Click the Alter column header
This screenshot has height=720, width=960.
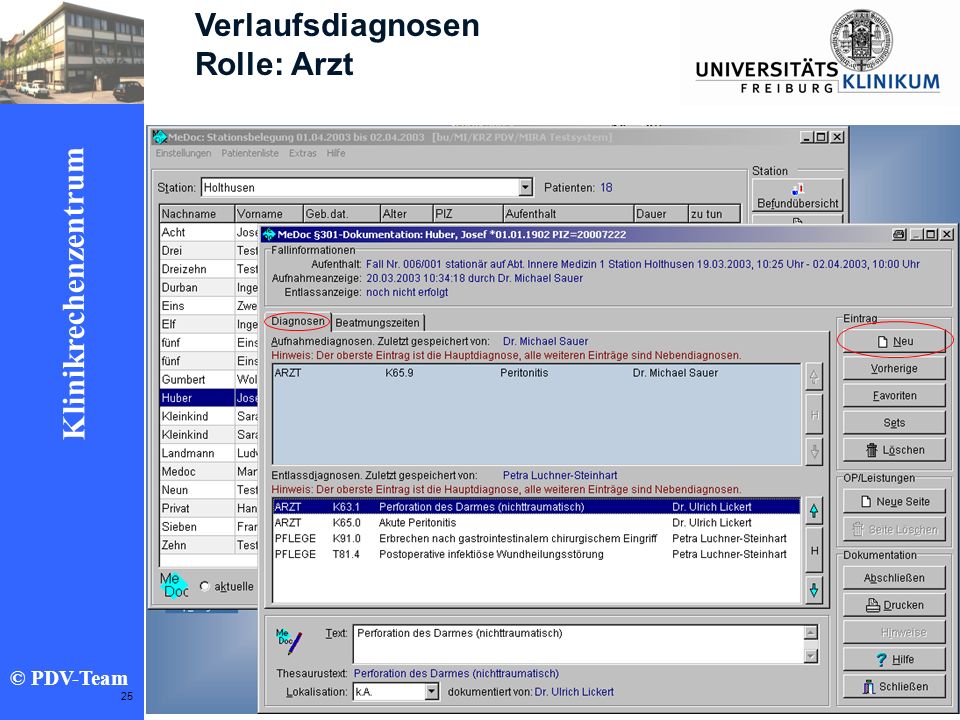[407, 214]
